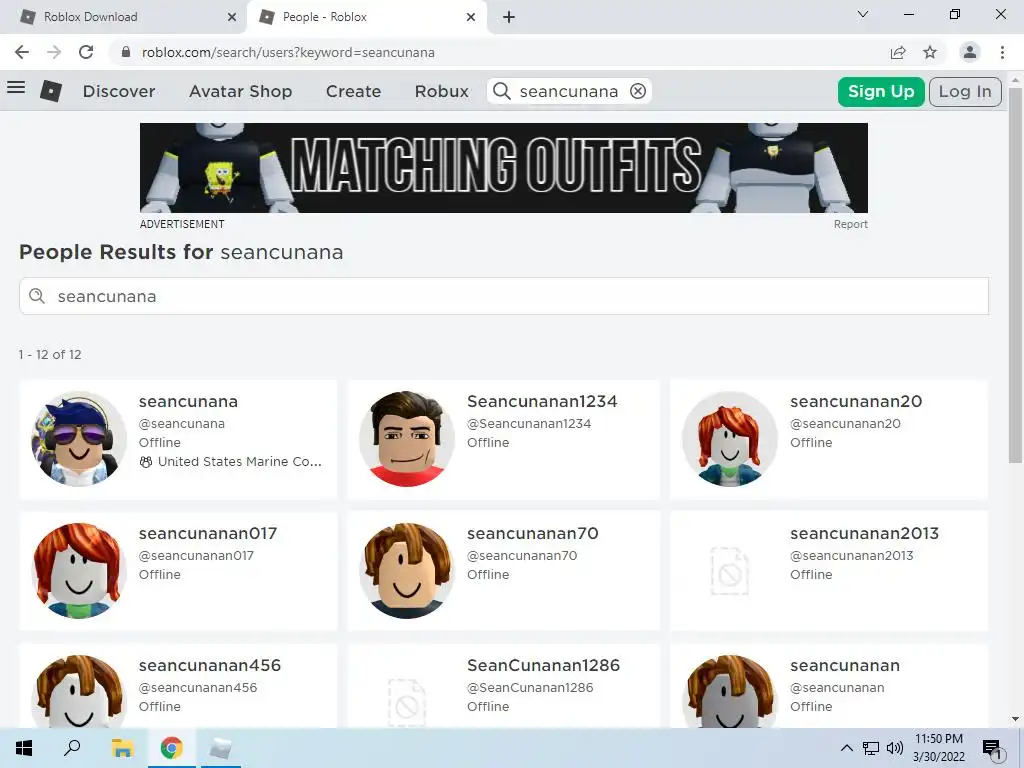Screen dimensions: 1024x768
Task: Click the Roblox logo home icon
Action: click(51, 91)
